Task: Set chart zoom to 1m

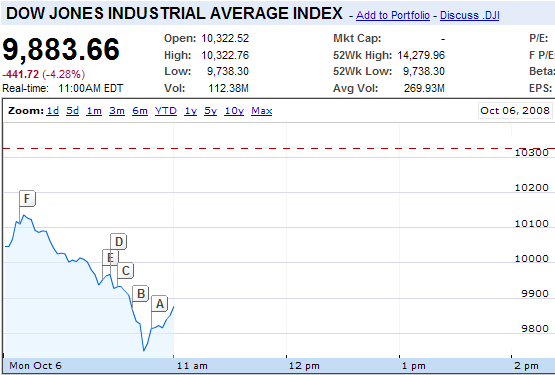Action: (x=94, y=111)
